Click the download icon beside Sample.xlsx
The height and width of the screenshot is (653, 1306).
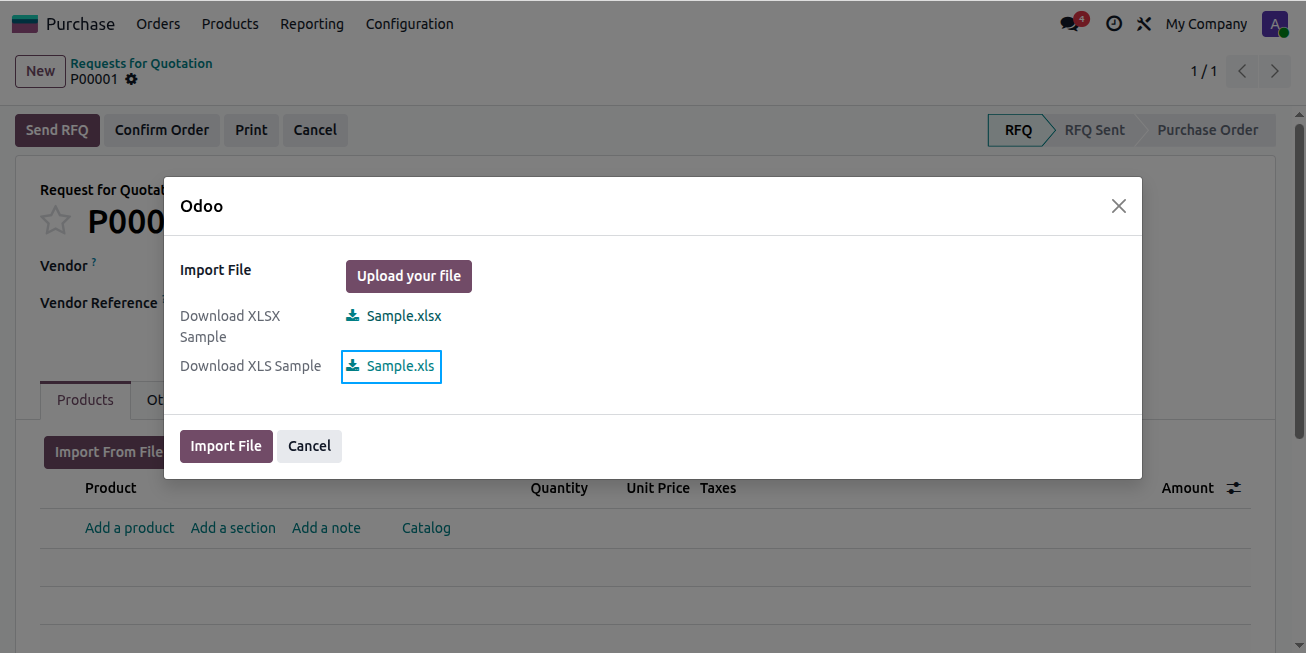(x=352, y=316)
